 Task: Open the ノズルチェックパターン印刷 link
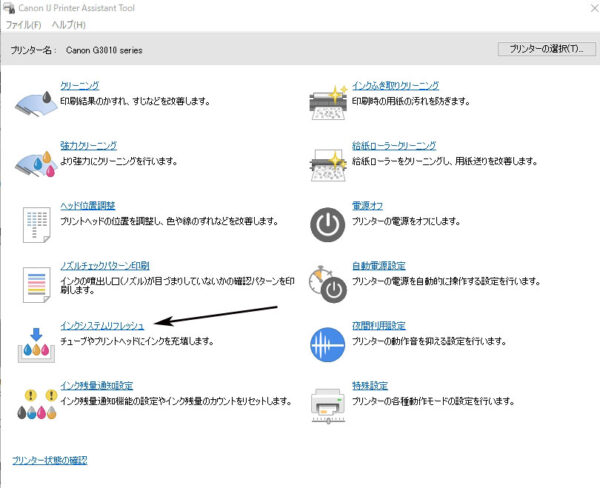104,266
